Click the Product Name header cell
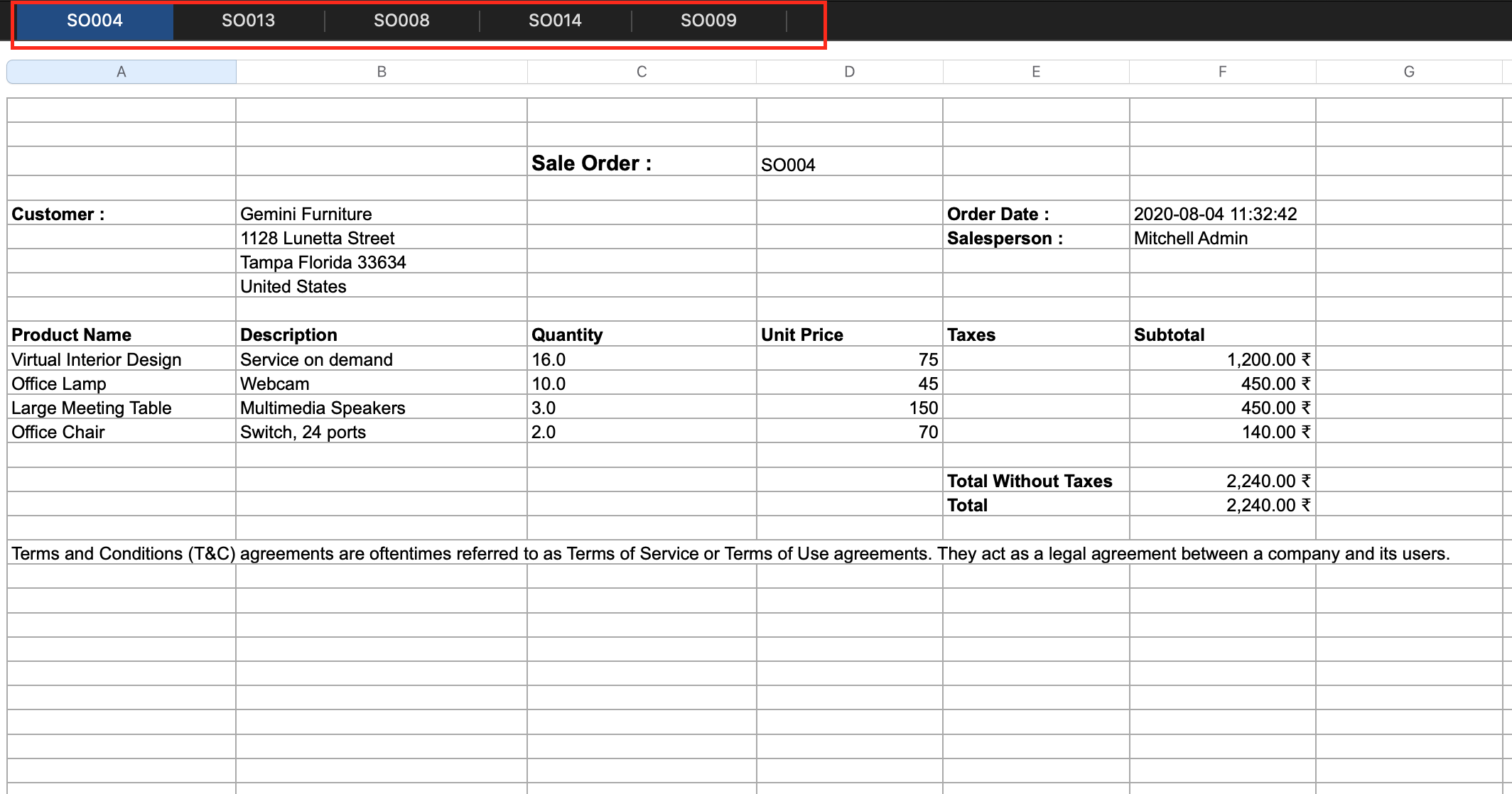Image resolution: width=1512 pixels, height=794 pixels. [x=121, y=334]
